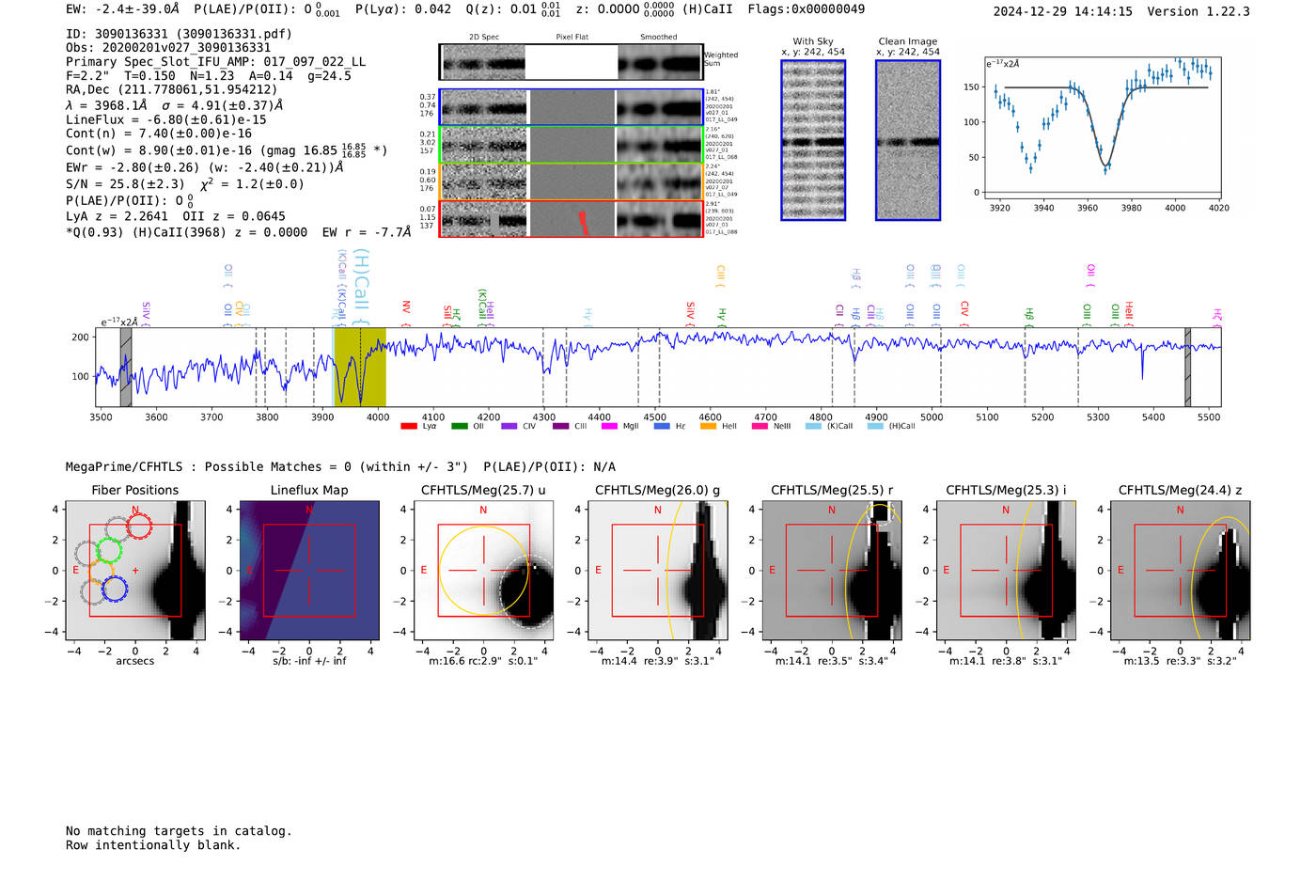Select the 2024-12-29 14:14:15 timestamp
This screenshot has height=896, width=1316.
(x=1063, y=11)
